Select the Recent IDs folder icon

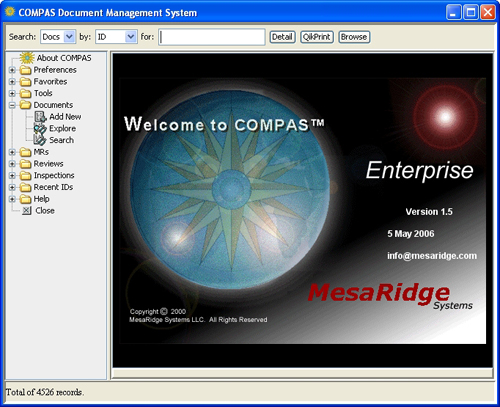point(25,187)
